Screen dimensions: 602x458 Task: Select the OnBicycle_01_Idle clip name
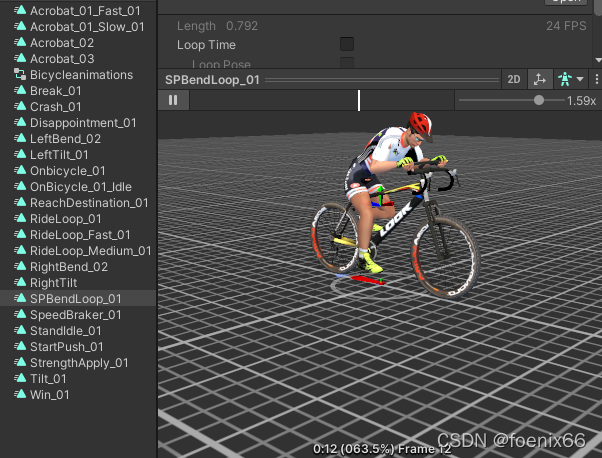(x=81, y=187)
